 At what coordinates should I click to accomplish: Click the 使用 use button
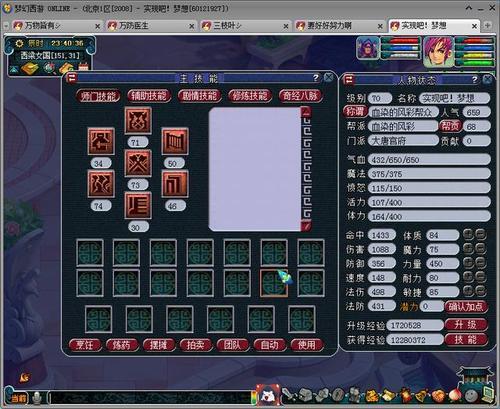coord(307,345)
